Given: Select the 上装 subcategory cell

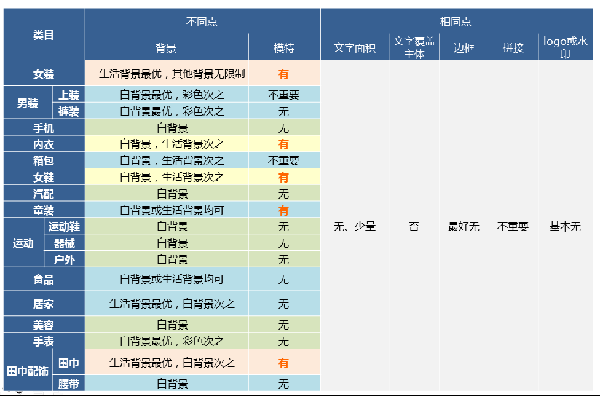Looking at the screenshot, I should point(68,95).
